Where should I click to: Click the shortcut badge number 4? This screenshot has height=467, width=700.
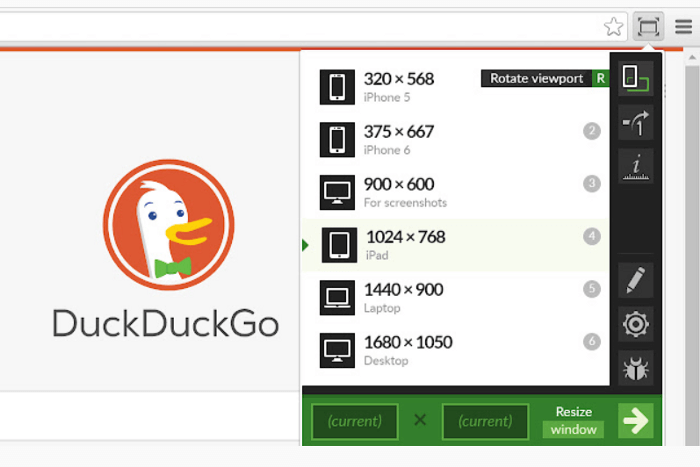coord(592,236)
